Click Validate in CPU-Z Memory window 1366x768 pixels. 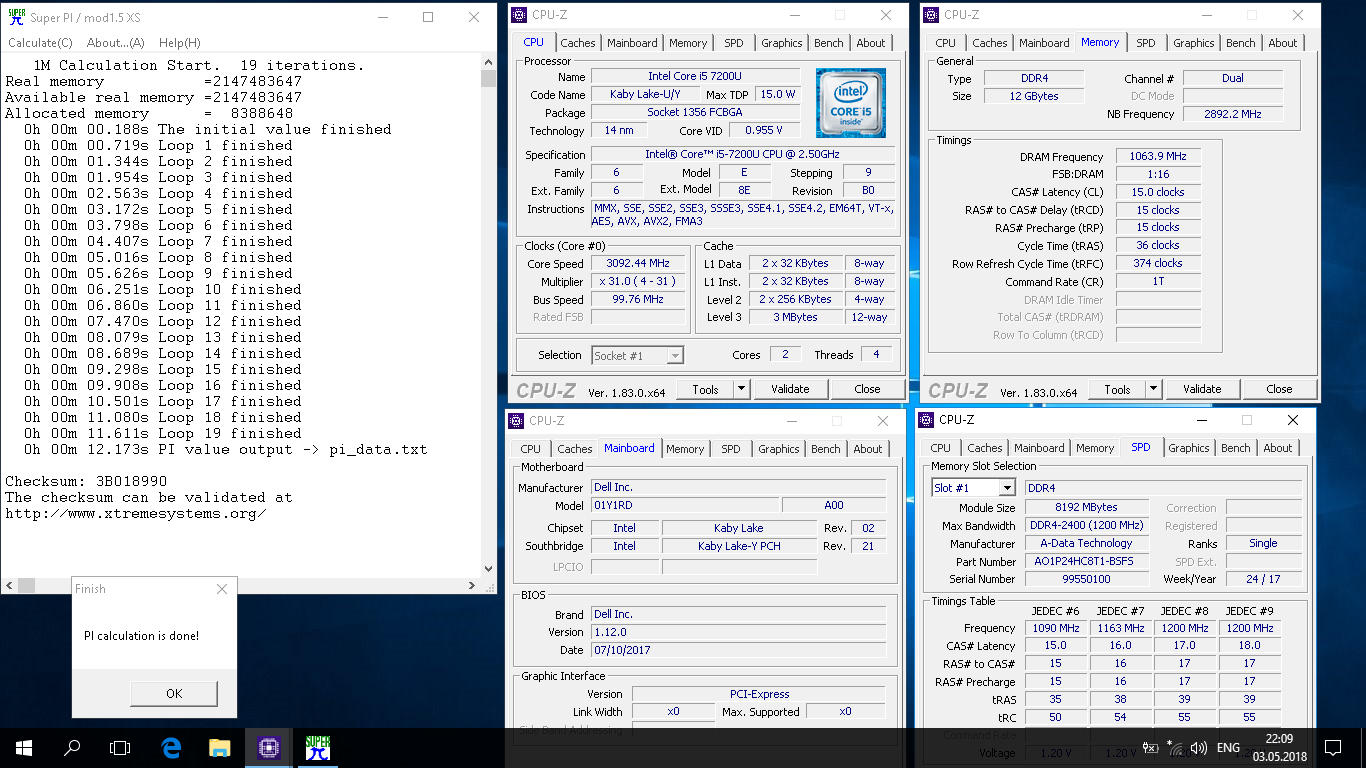(1202, 389)
